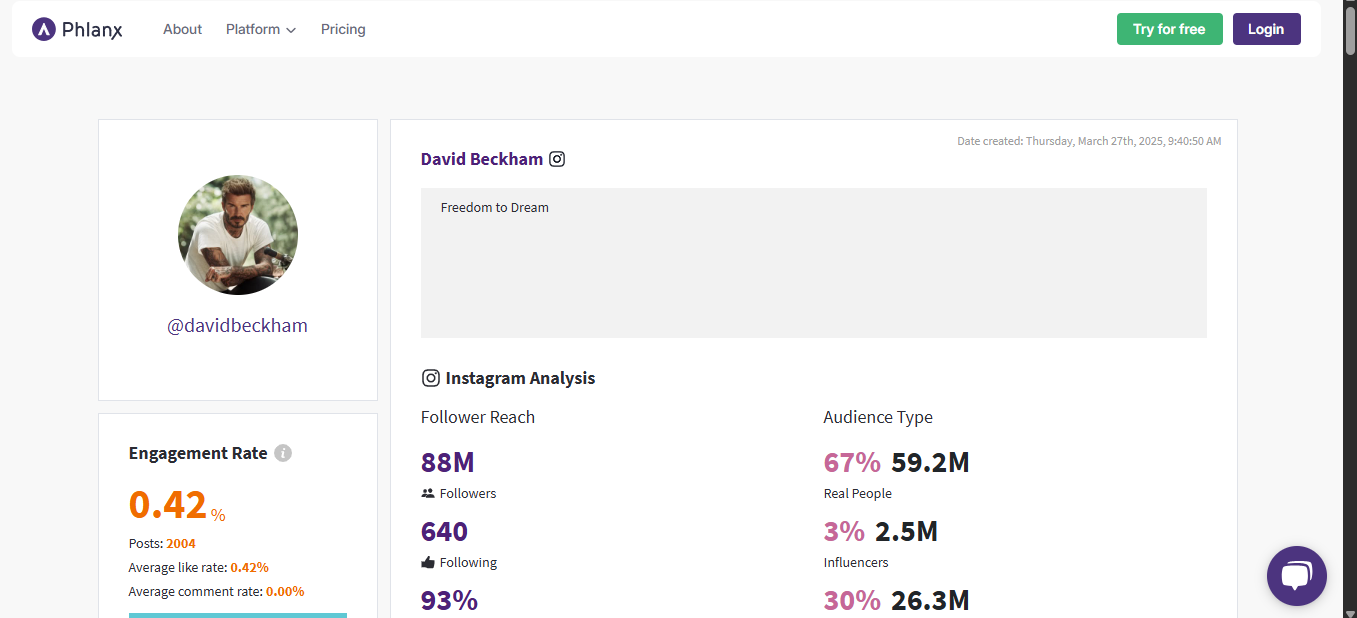Viewport: 1357px width, 618px height.
Task: Click the 0.42% engagement rate figure
Action: [x=177, y=505]
